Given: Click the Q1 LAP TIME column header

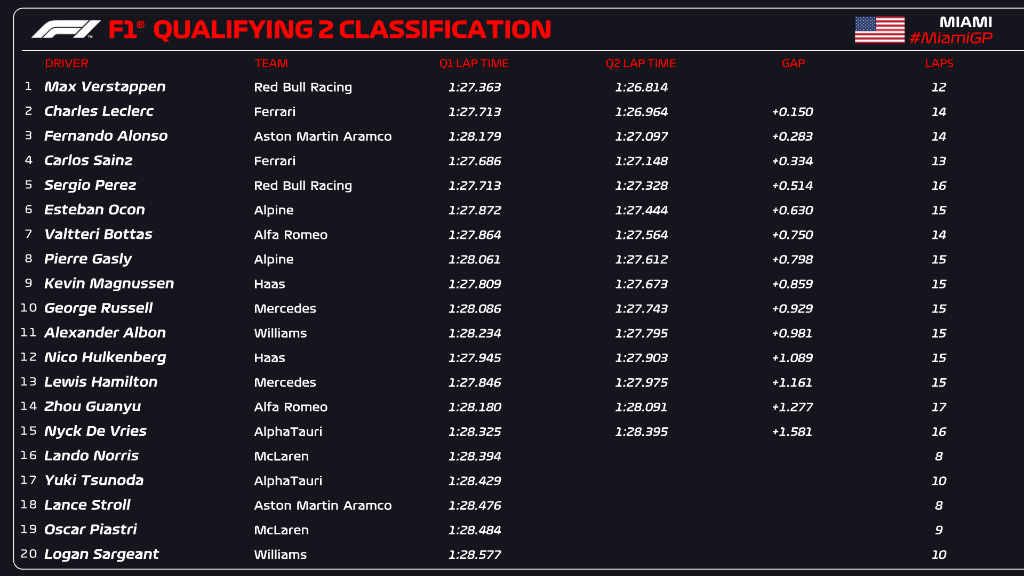Looking at the screenshot, I should point(474,63).
